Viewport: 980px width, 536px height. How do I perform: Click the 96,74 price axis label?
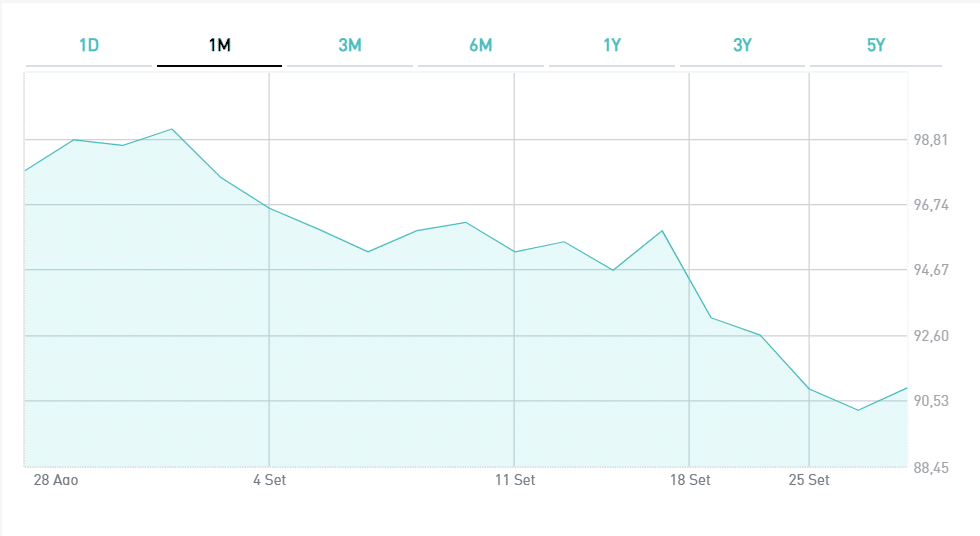pyautogui.click(x=931, y=205)
